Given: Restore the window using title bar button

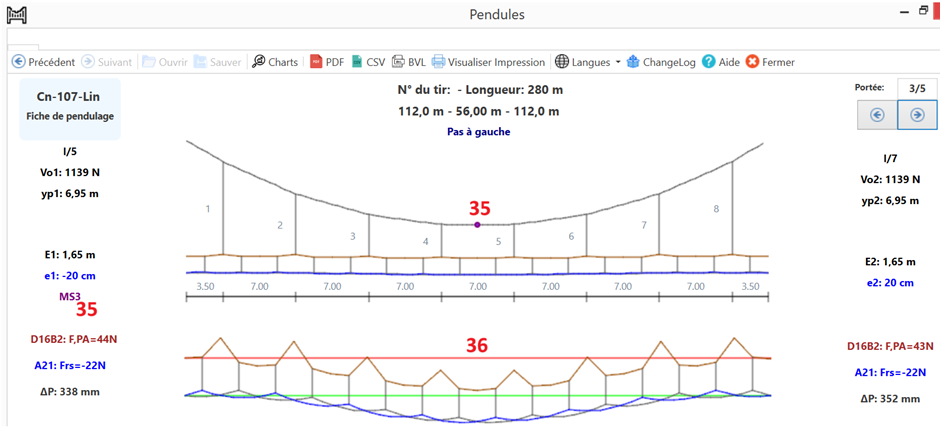Looking at the screenshot, I should [923, 11].
